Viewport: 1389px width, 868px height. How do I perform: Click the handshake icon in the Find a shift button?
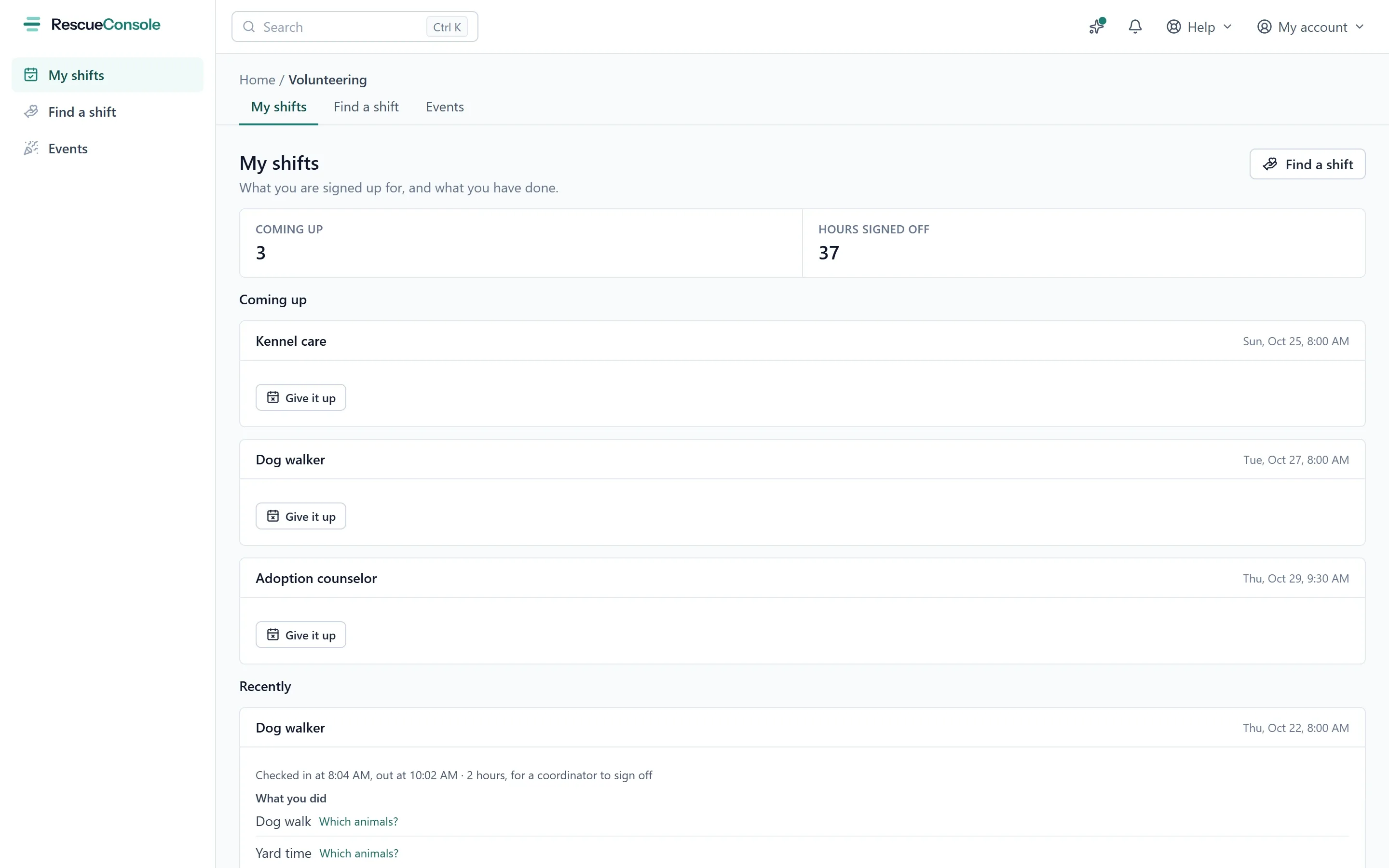pyautogui.click(x=1269, y=165)
